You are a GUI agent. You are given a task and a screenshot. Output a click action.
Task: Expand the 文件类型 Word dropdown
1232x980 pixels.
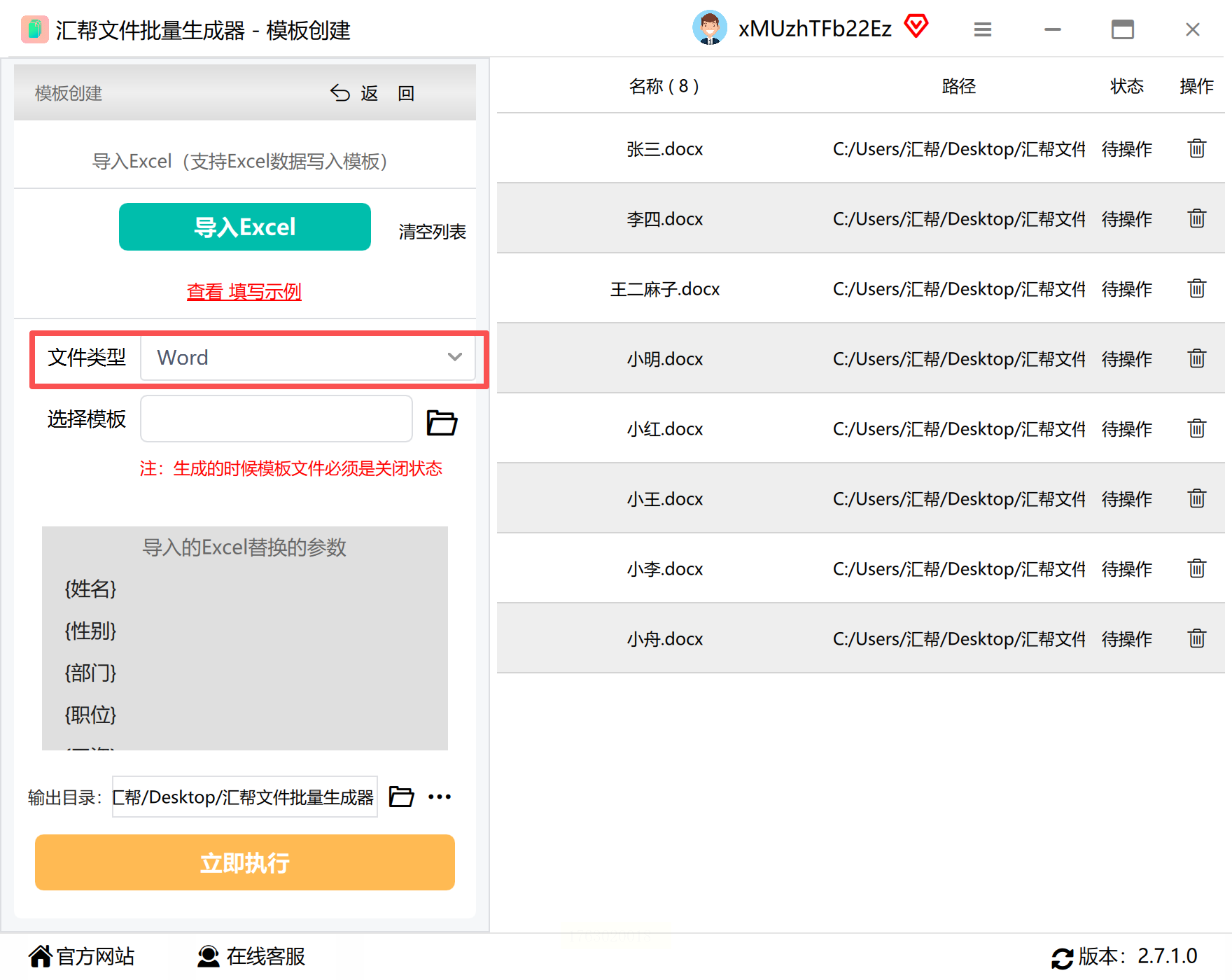pyautogui.click(x=308, y=358)
